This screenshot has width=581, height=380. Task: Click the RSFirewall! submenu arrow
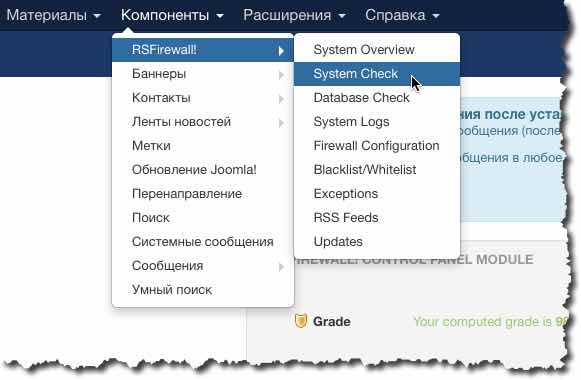[x=281, y=51]
